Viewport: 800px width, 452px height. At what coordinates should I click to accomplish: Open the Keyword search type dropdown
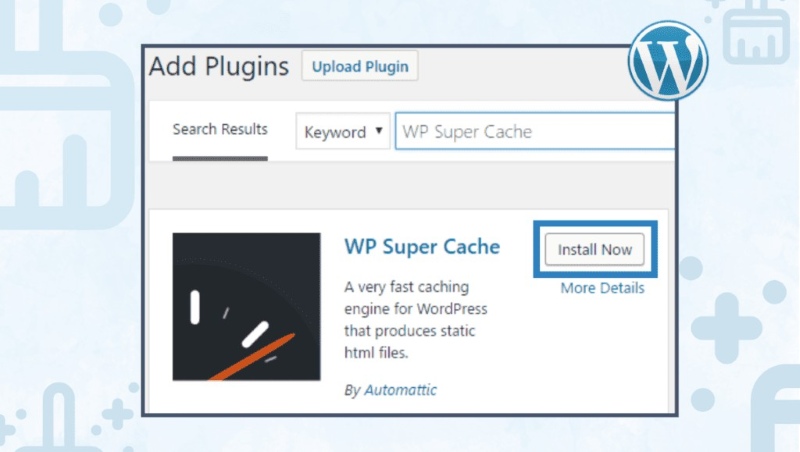[x=343, y=132]
